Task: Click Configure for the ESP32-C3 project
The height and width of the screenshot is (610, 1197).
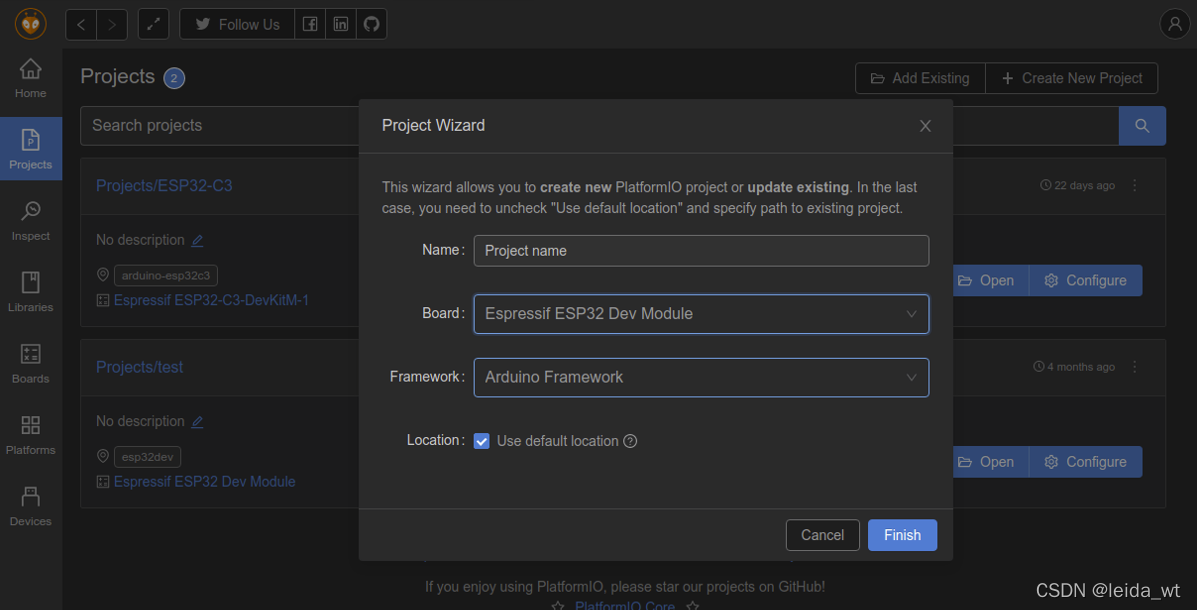Action: click(1086, 281)
